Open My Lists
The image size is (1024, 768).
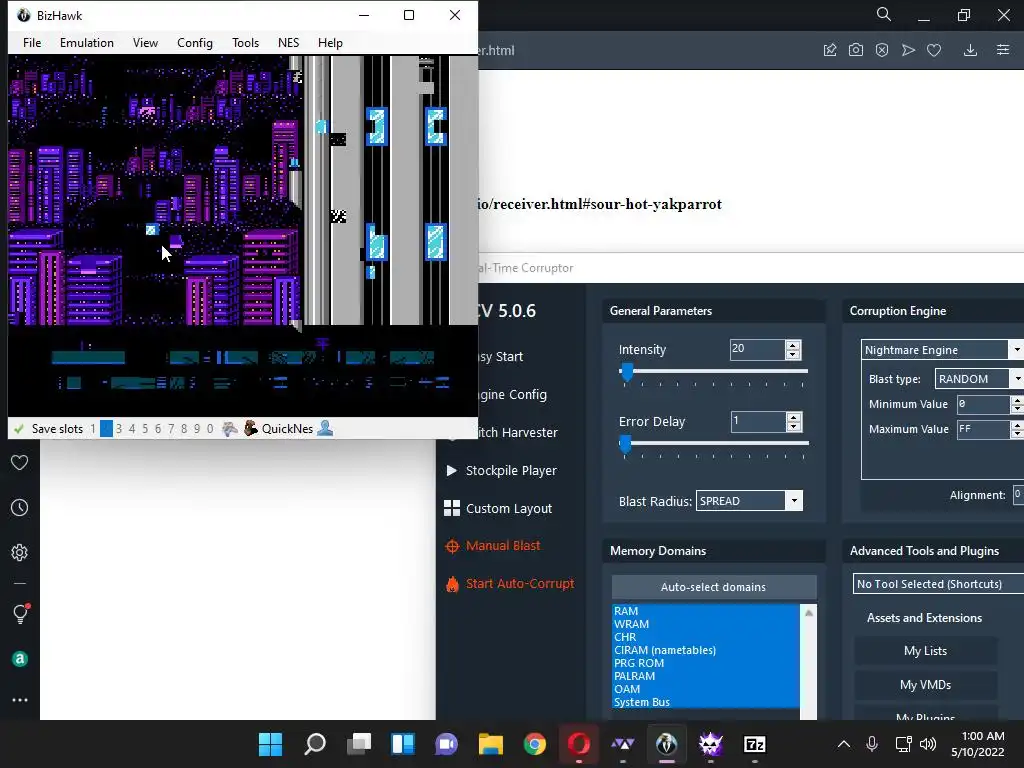[x=925, y=650]
